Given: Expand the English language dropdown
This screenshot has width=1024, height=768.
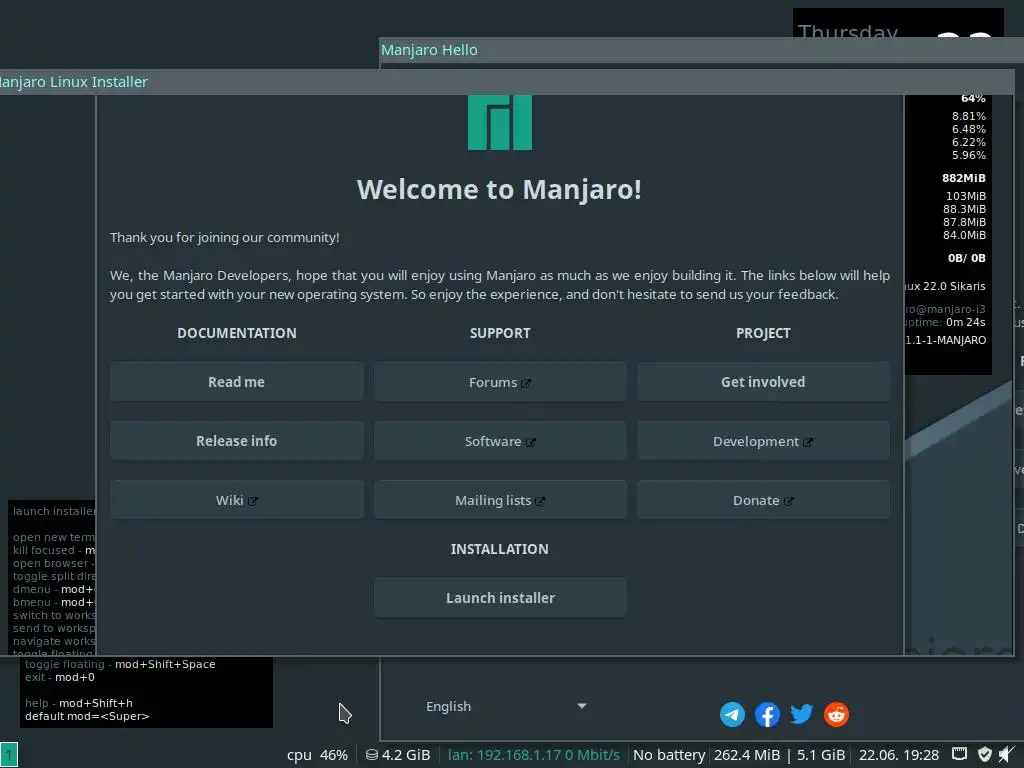Looking at the screenshot, I should tap(506, 706).
